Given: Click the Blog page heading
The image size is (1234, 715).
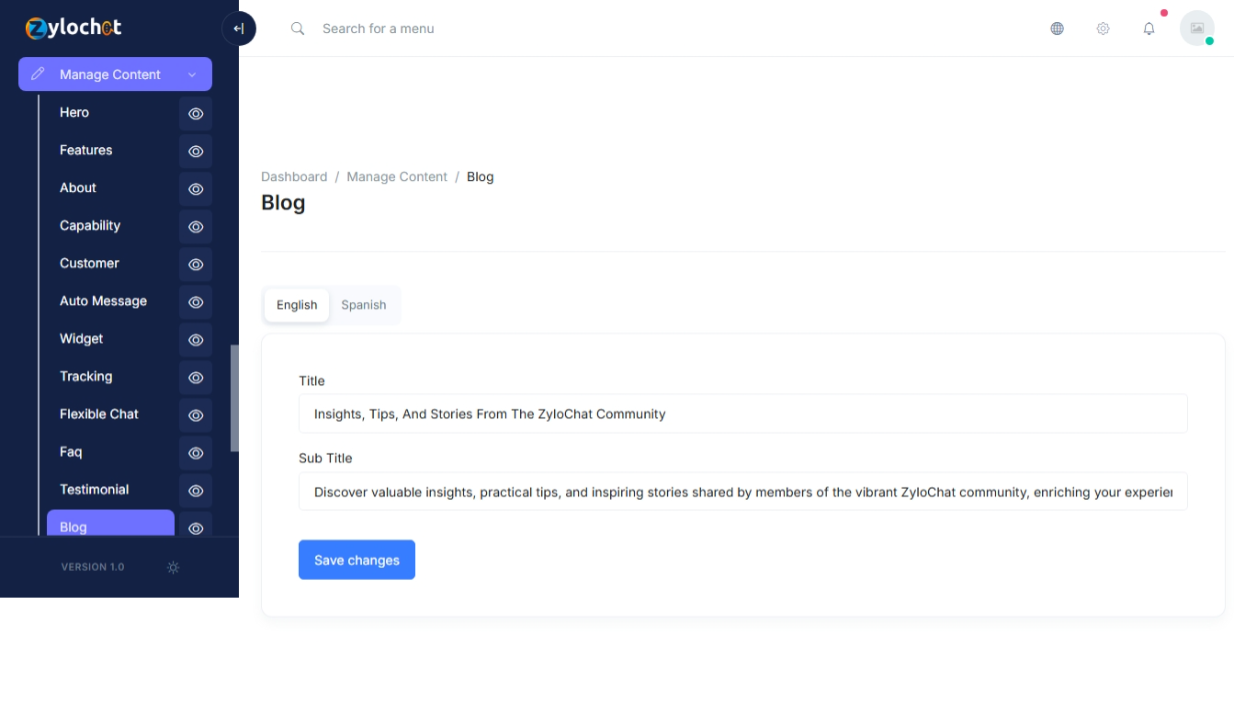Looking at the screenshot, I should coord(283,203).
